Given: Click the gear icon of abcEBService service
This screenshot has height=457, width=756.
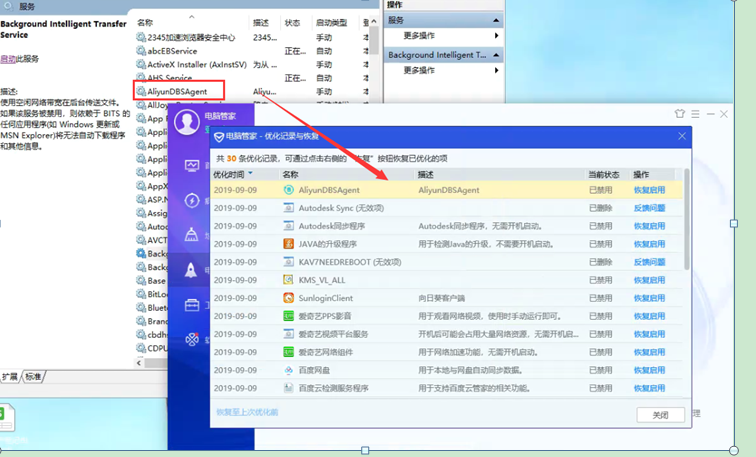Looking at the screenshot, I should click(141, 51).
